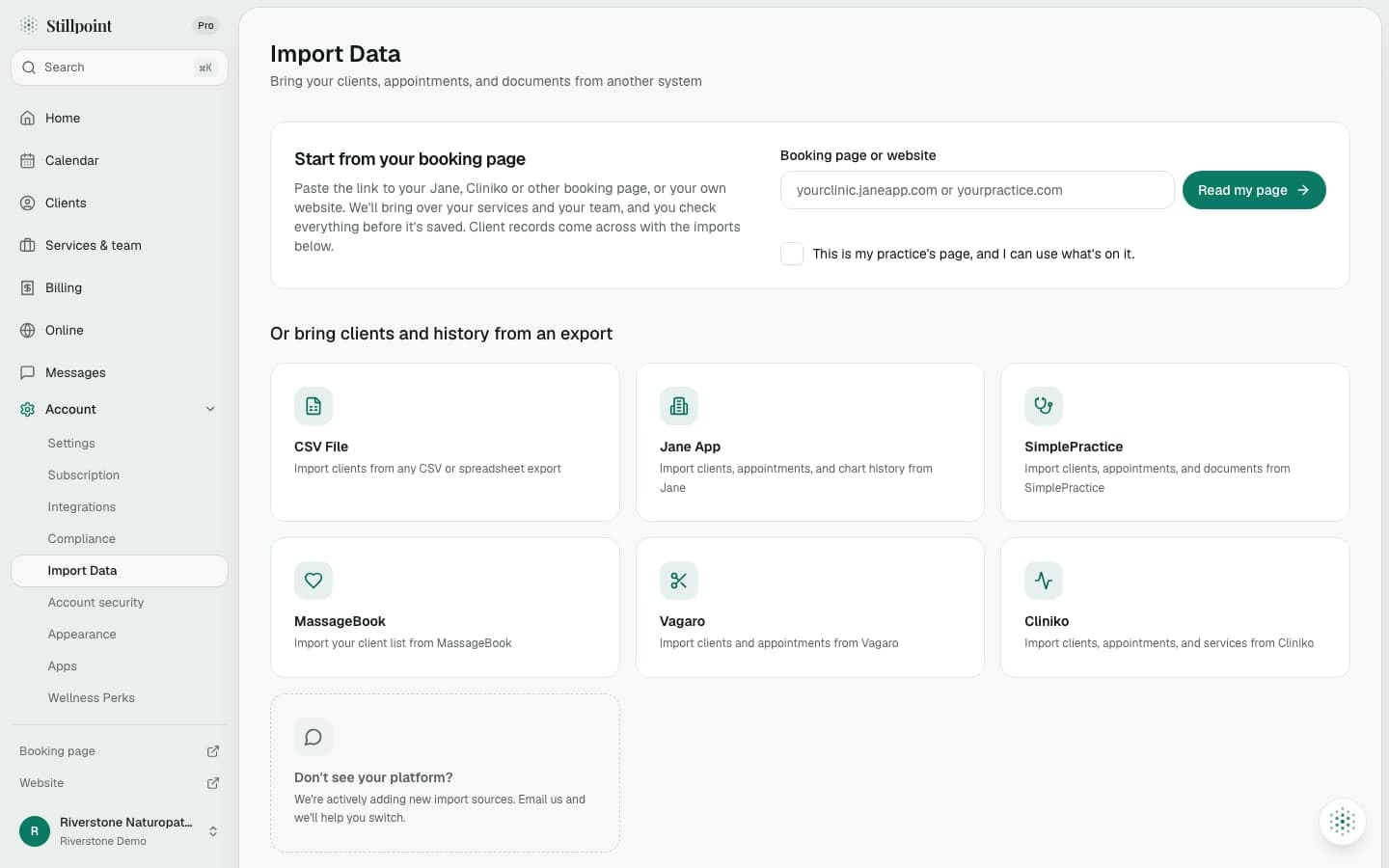Open the Riverstone workspace switcher arrows
The height and width of the screenshot is (868, 1389).
tap(213, 831)
